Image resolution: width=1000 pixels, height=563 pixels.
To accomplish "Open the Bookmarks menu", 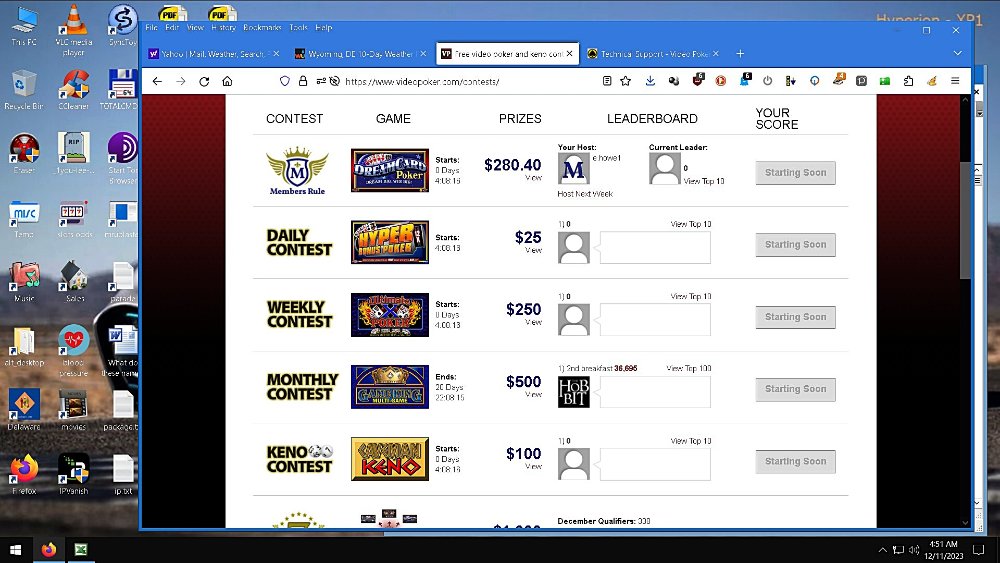I will [x=262, y=28].
